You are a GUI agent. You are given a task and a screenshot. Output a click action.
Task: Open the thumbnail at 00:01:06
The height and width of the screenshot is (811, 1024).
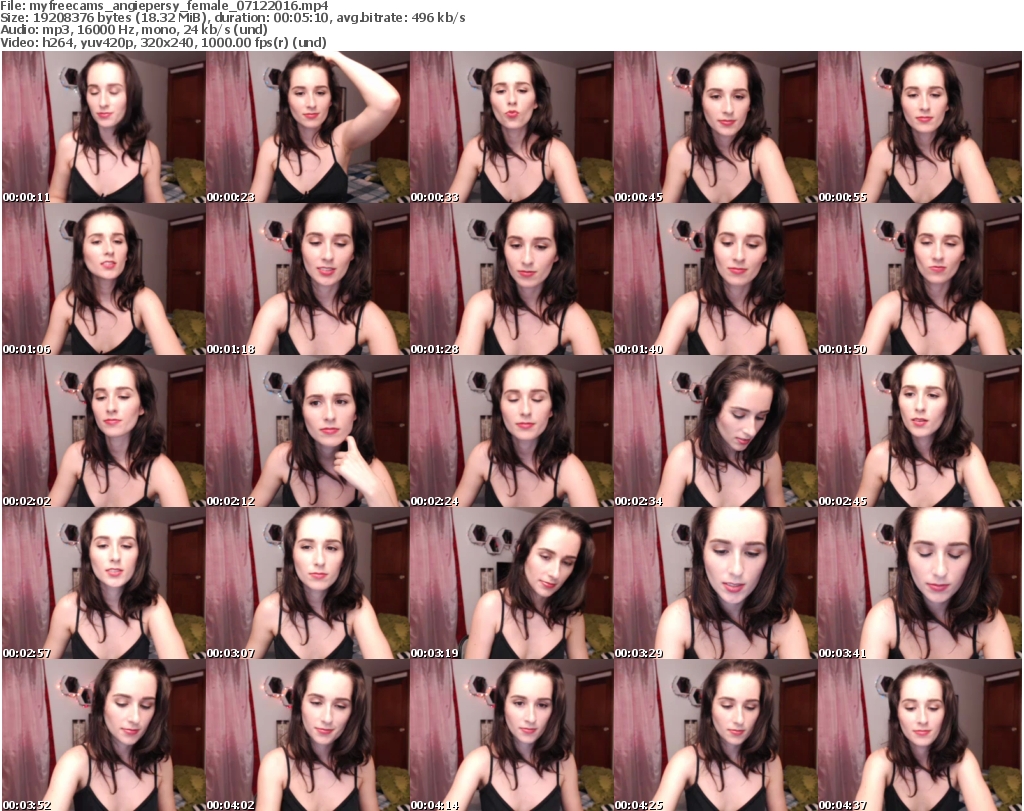(x=104, y=279)
